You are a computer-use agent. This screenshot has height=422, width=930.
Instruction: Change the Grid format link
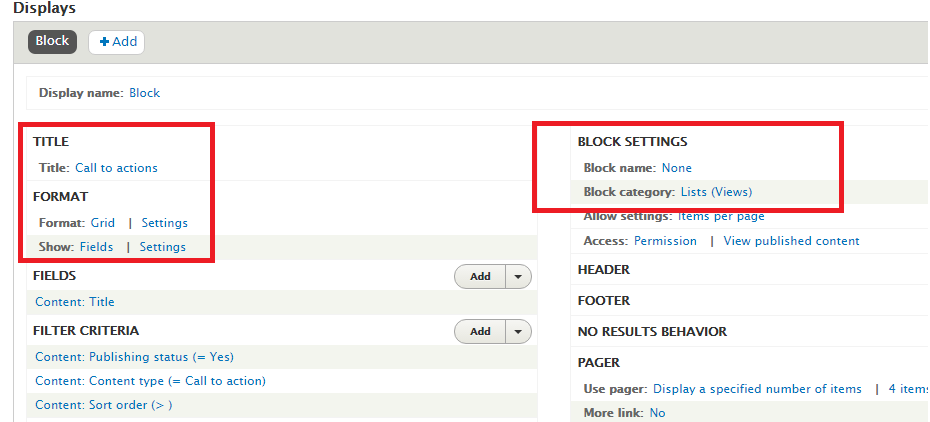click(102, 223)
